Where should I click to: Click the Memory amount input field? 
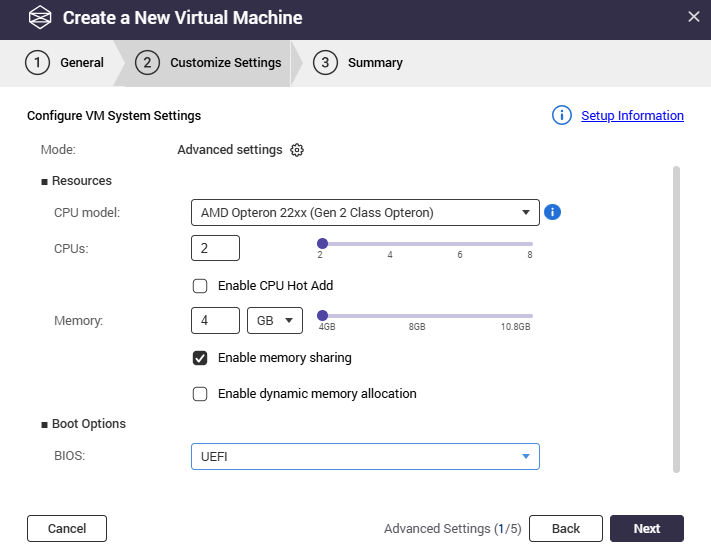[x=215, y=321]
